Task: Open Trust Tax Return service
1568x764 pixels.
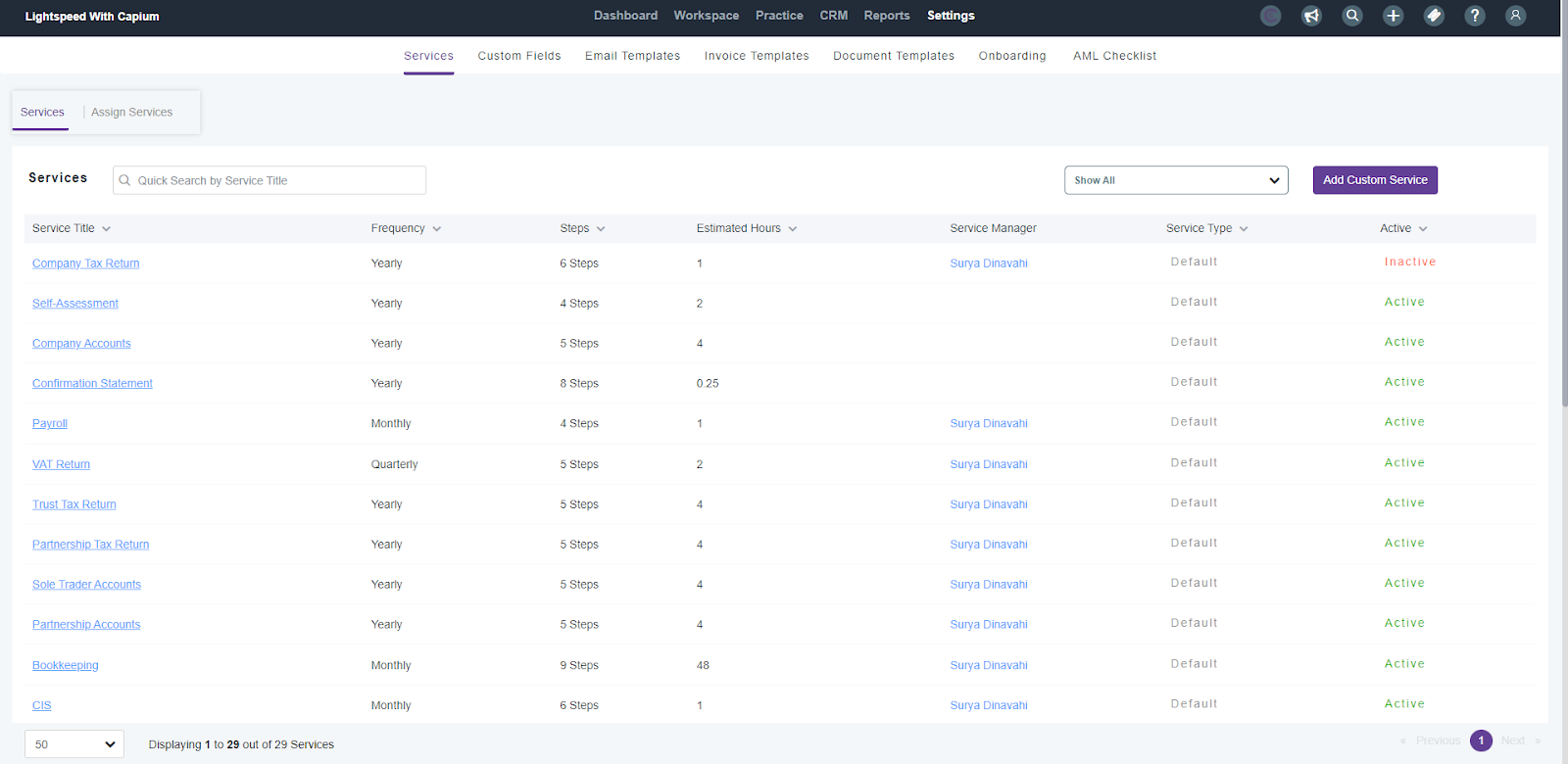Action: click(x=74, y=504)
